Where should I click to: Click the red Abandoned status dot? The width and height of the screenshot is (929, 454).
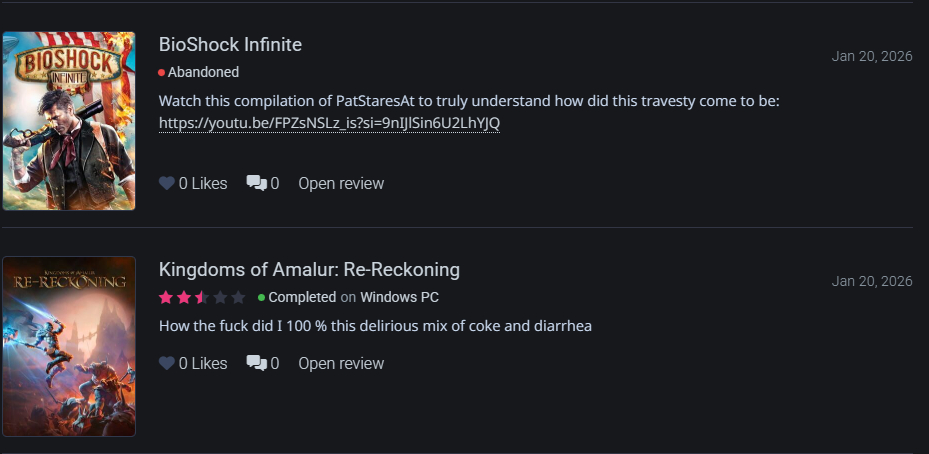(161, 72)
